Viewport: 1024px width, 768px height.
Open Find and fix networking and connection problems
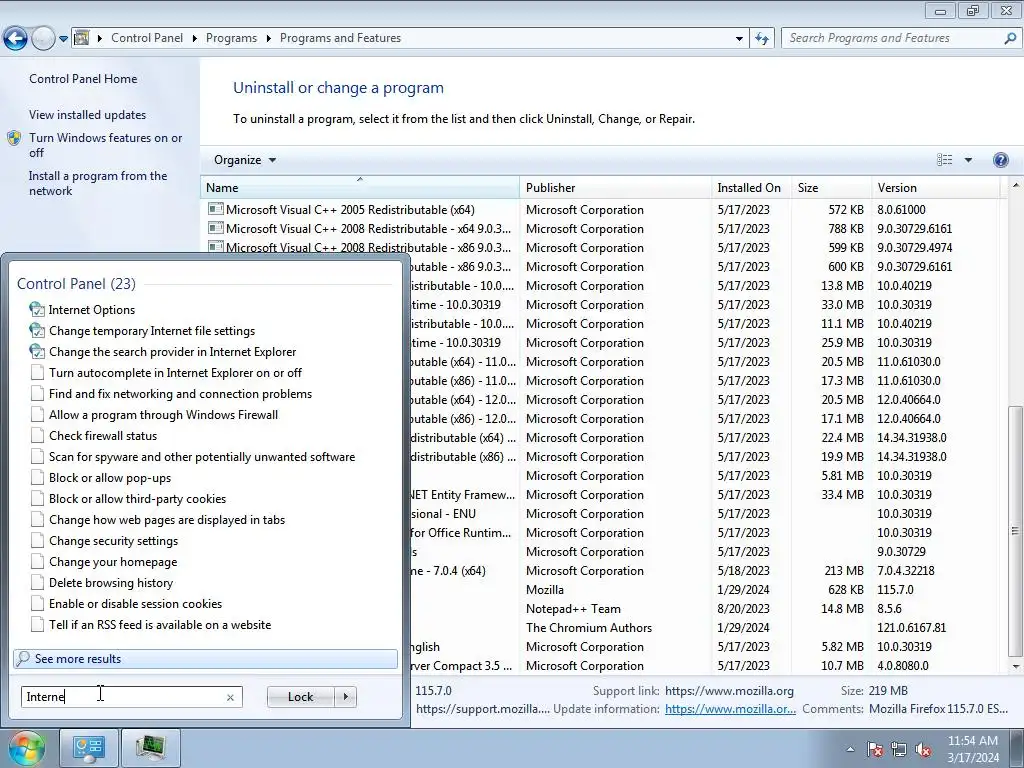click(x=180, y=394)
